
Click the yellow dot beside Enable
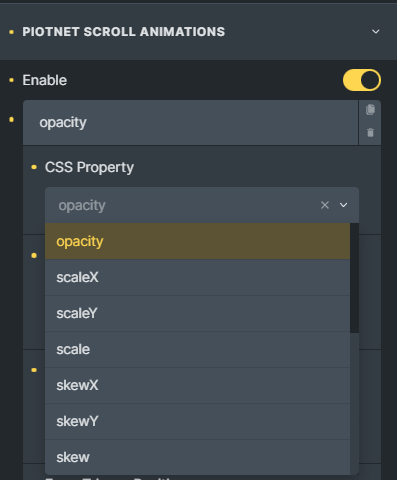tap(12, 80)
